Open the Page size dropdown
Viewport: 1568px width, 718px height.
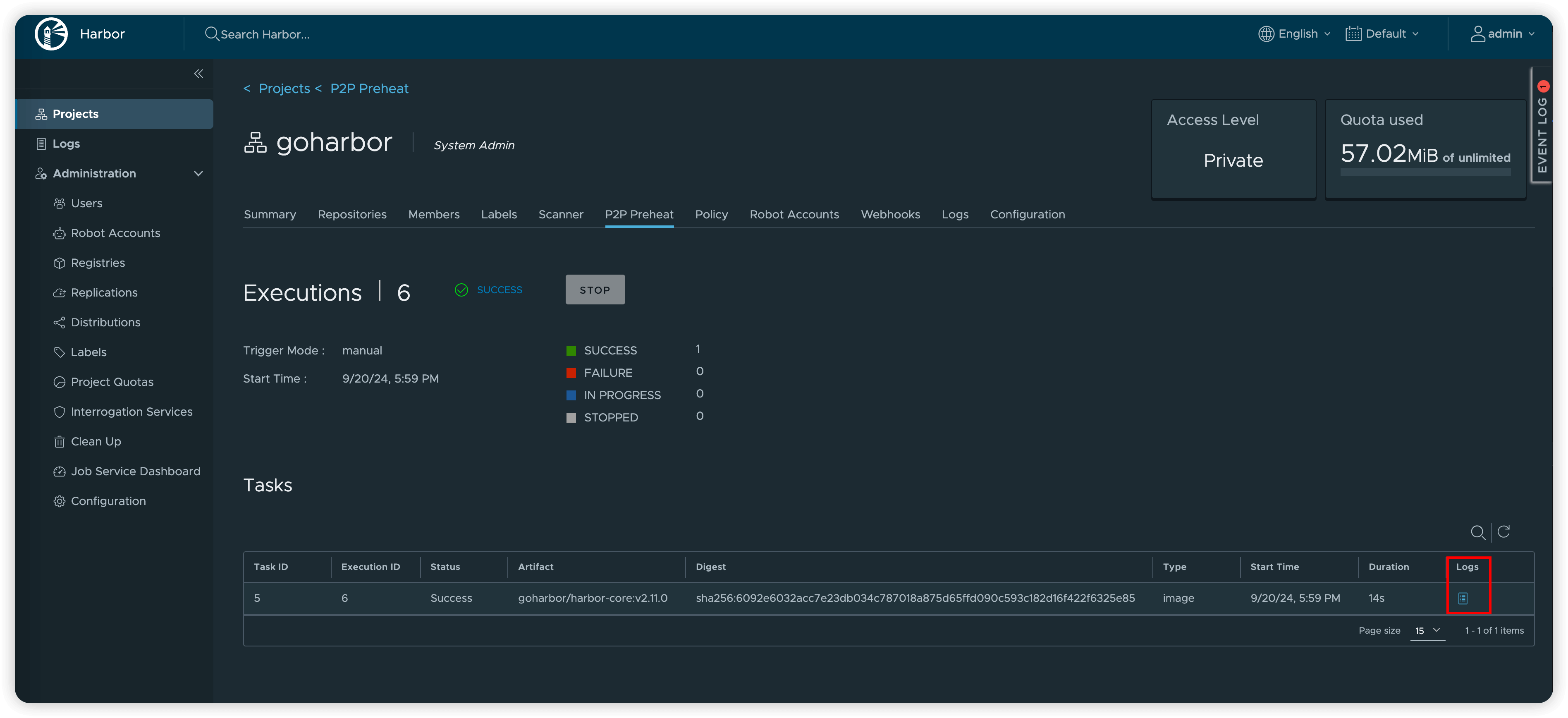(x=1427, y=631)
